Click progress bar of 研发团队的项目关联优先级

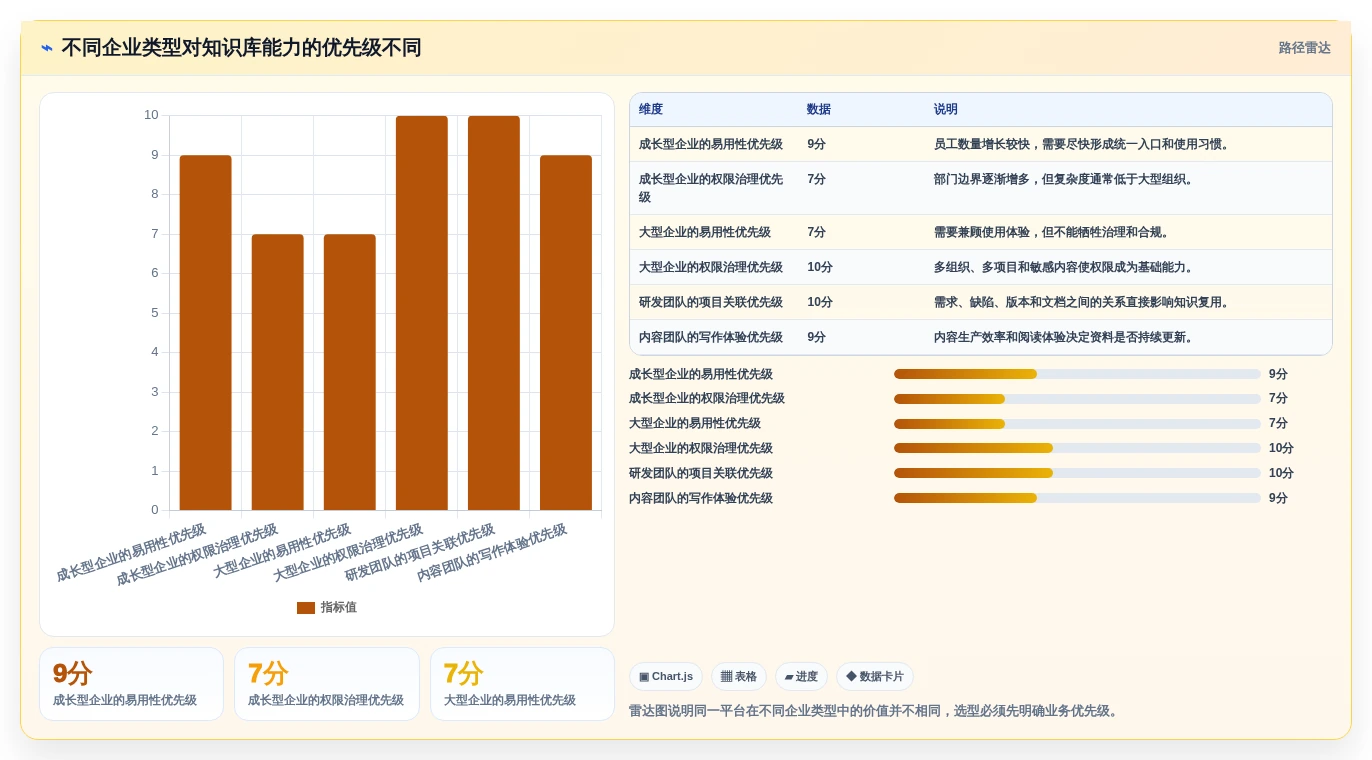[x=1077, y=473]
